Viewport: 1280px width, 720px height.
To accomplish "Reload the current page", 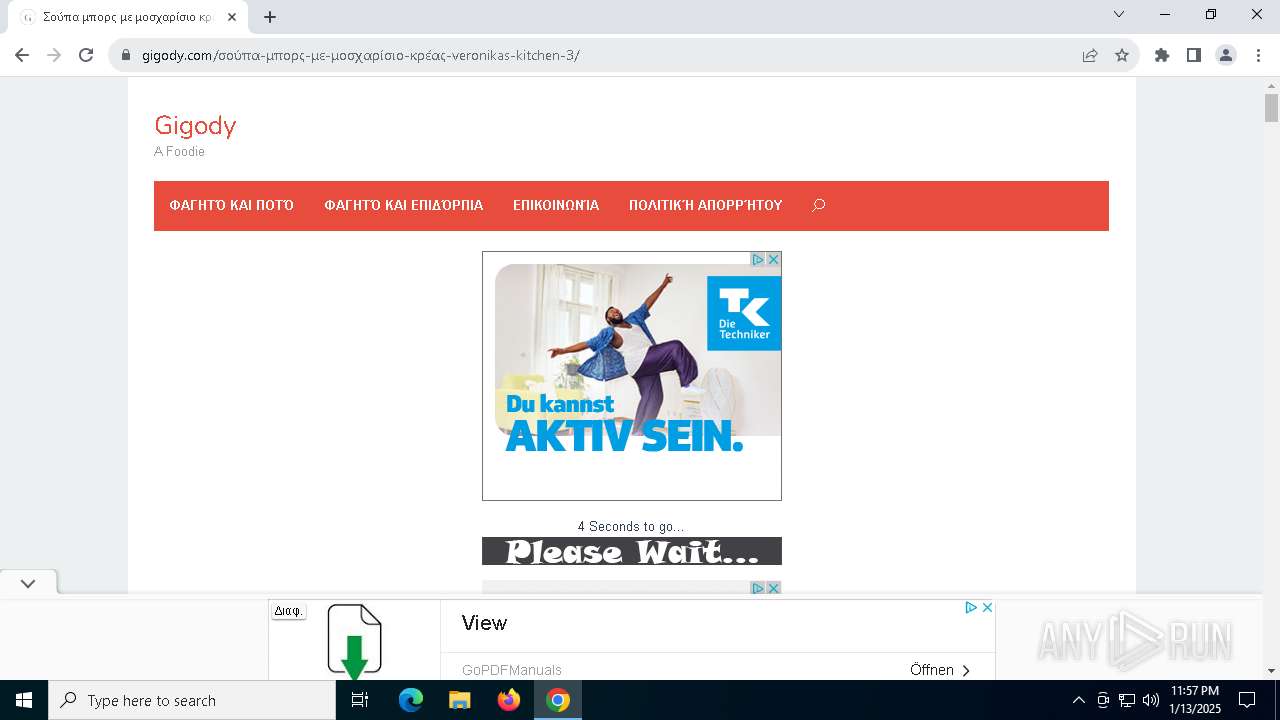I will pos(86,55).
